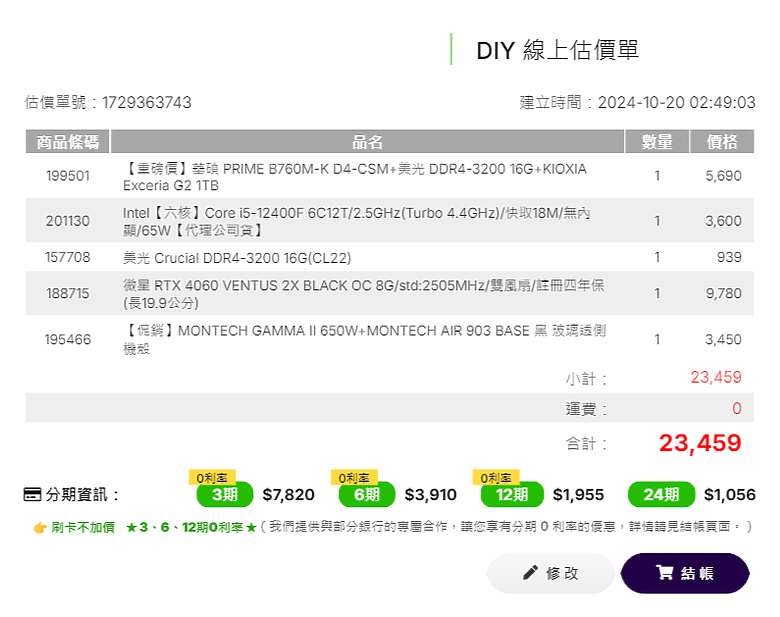Select the 3期 installment badge
This screenshot has width=780, height=617.
coord(225,495)
